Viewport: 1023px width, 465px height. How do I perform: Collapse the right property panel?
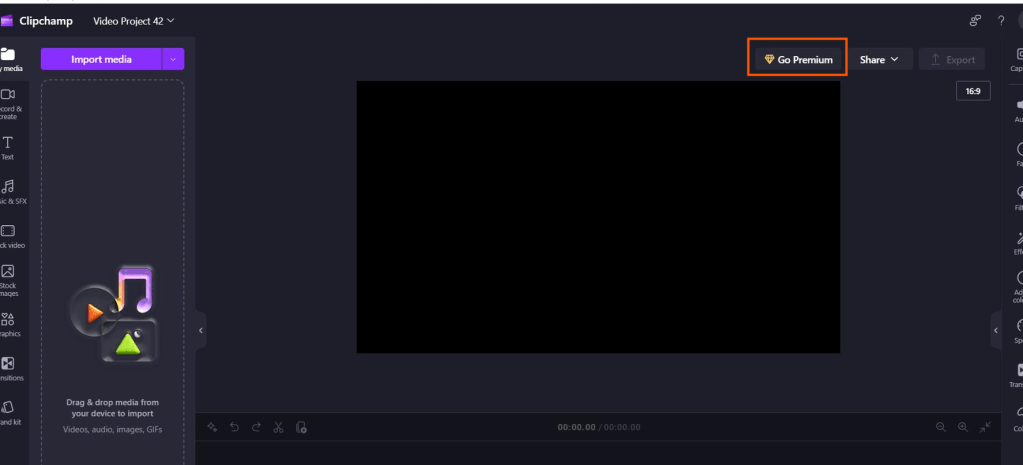[x=995, y=330]
